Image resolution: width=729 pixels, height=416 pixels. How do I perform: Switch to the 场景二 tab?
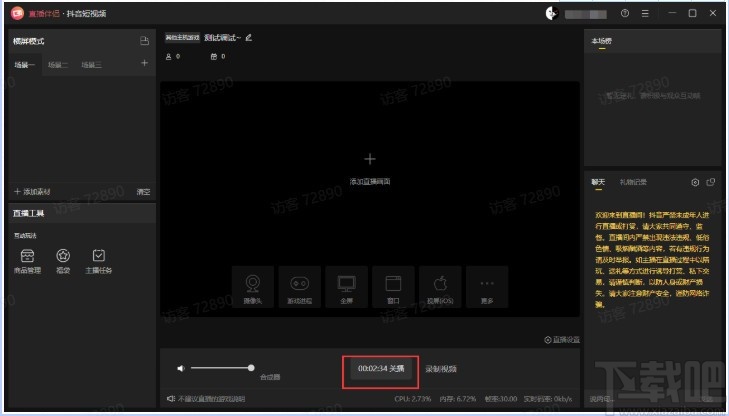pyautogui.click(x=58, y=65)
